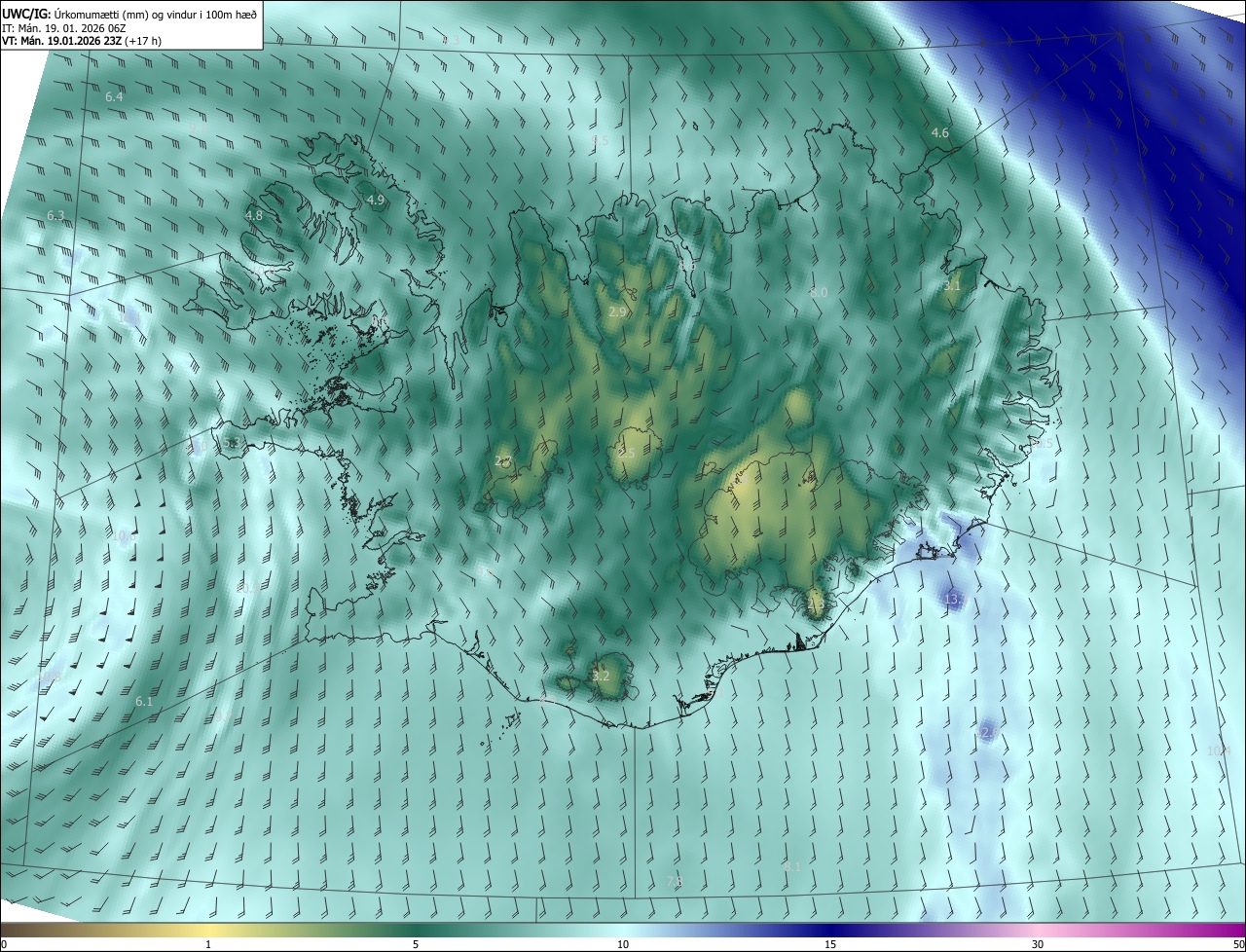Click the "50" tick label on the color scale
Viewport: 1246px width, 952px height.
pyautogui.click(x=1236, y=944)
